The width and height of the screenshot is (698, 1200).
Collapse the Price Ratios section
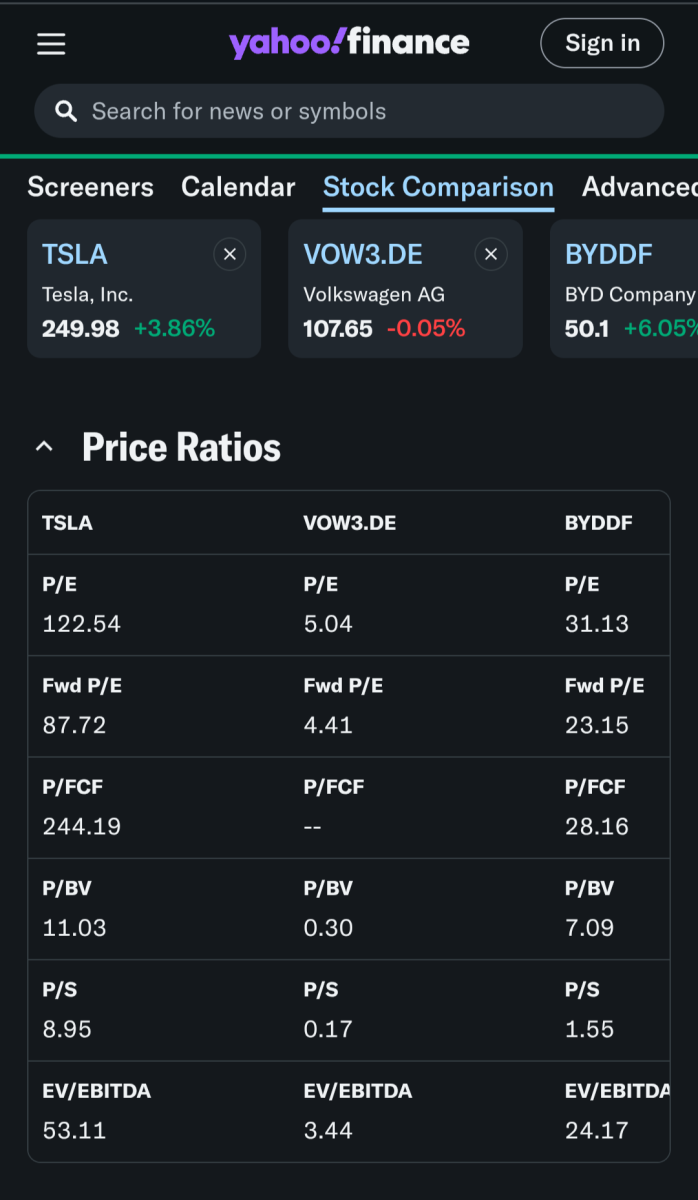tap(44, 447)
